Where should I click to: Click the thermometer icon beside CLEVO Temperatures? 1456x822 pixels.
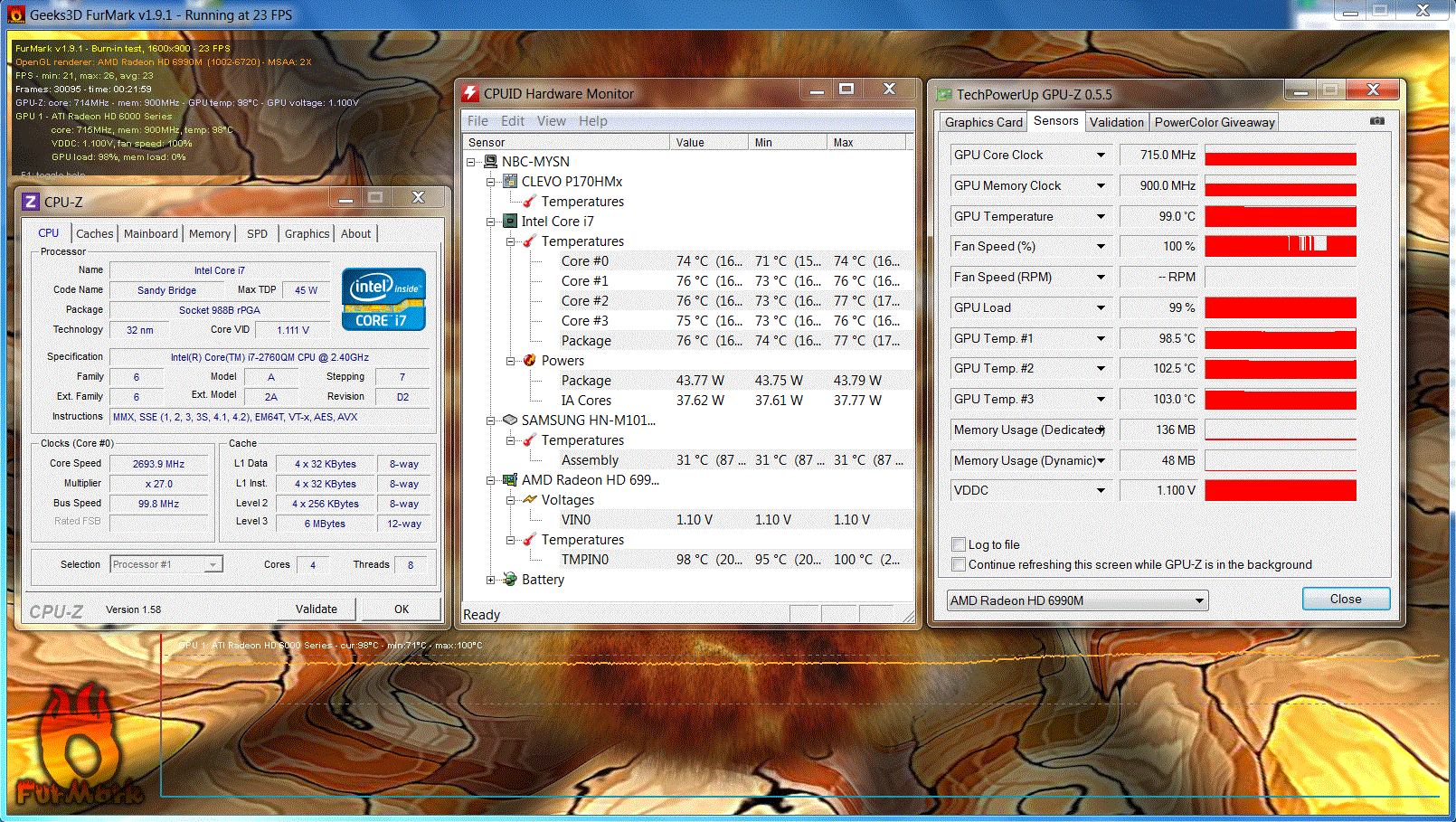(530, 202)
